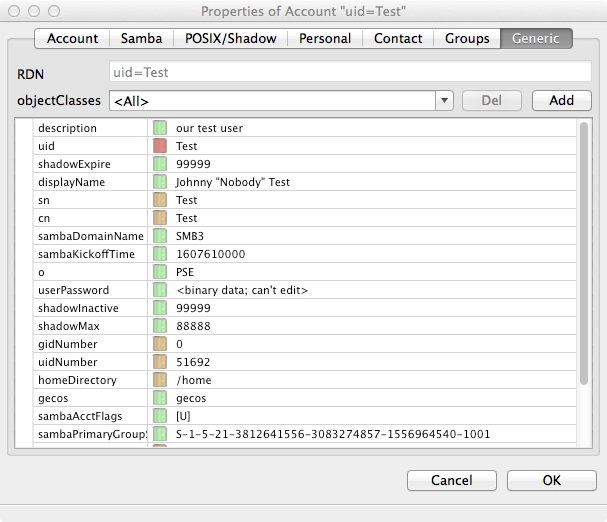Image resolution: width=607 pixels, height=522 pixels.
Task: Click the green icon beside userPassword
Action: tap(160, 290)
